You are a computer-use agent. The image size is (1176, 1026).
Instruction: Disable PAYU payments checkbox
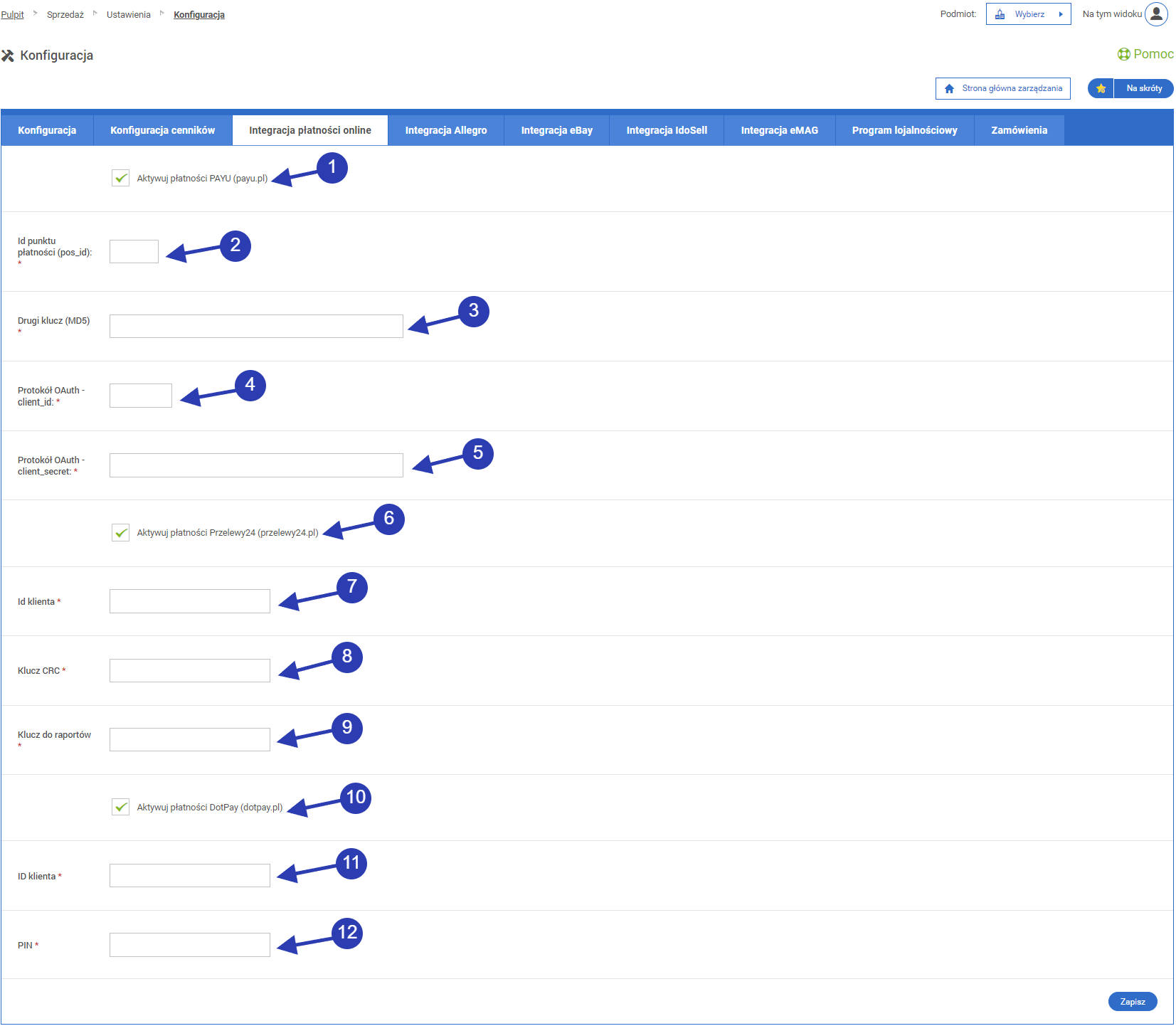tap(121, 178)
